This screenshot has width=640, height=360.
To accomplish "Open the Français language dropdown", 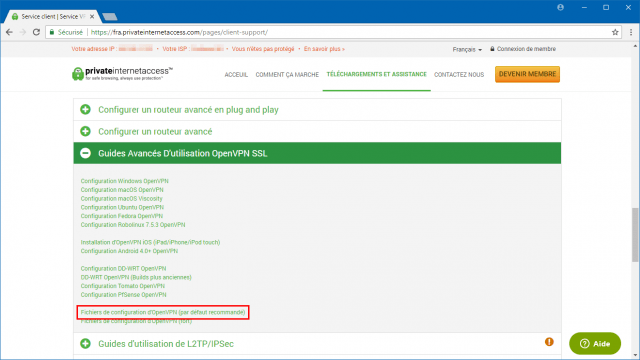I will (x=467, y=49).
